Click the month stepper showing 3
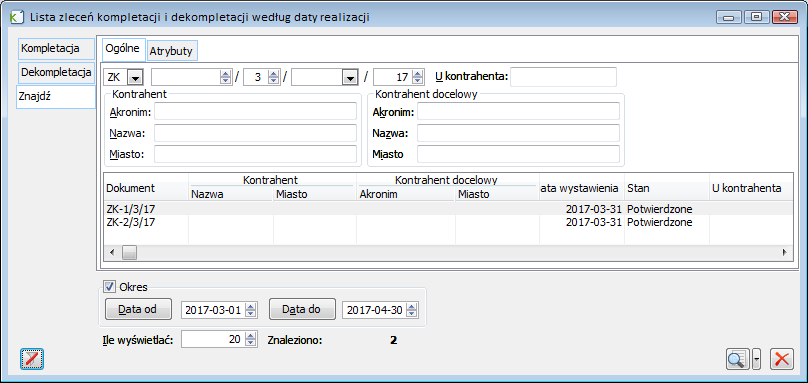 [262, 77]
